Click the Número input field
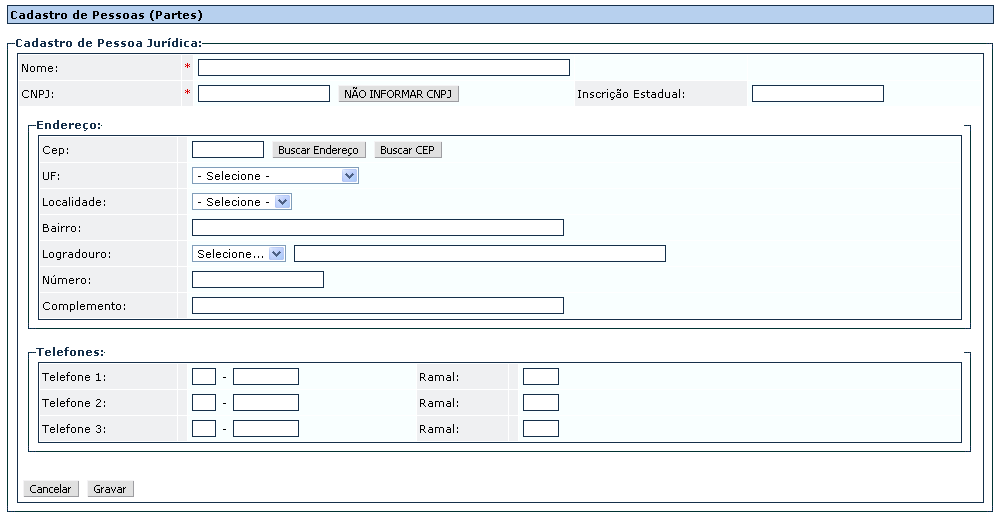The height and width of the screenshot is (516, 999). click(258, 280)
